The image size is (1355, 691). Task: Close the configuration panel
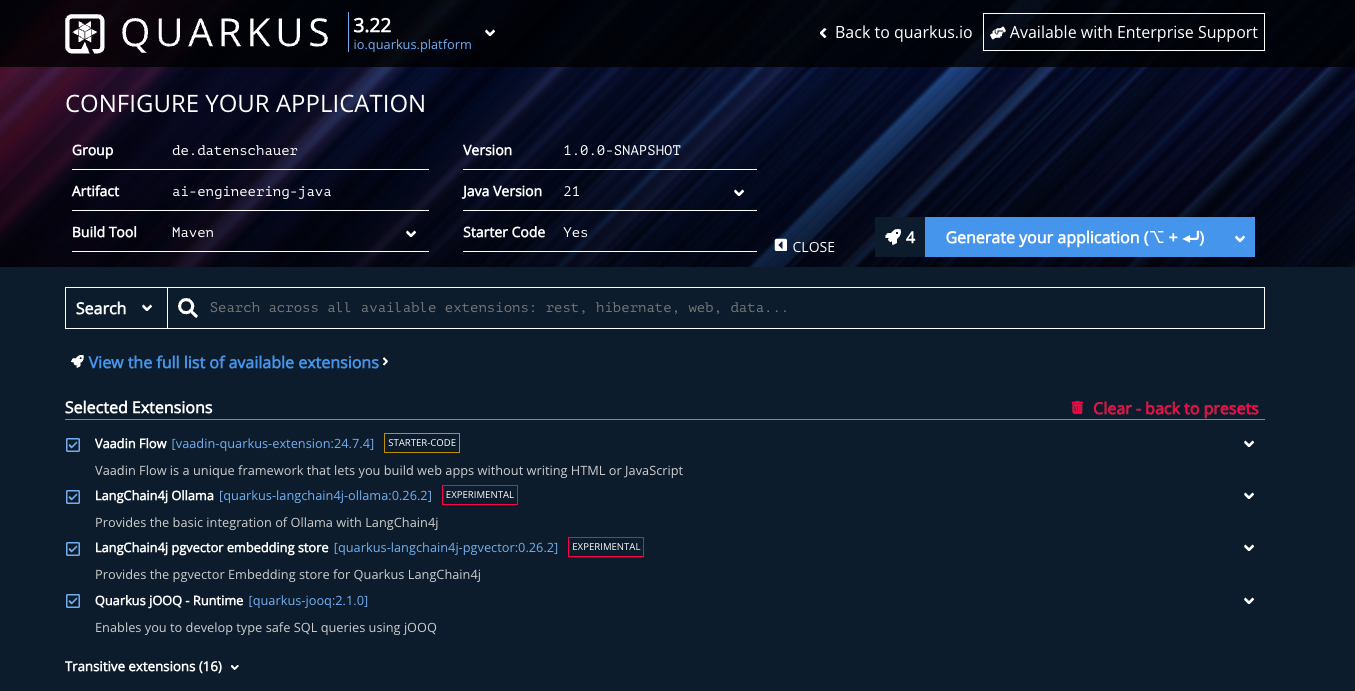[805, 246]
